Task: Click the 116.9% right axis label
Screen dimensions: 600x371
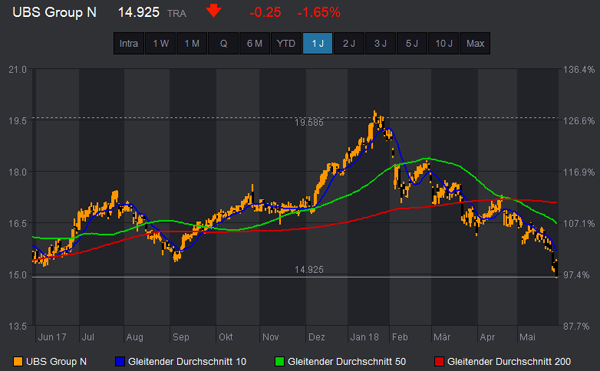Action: pos(579,172)
